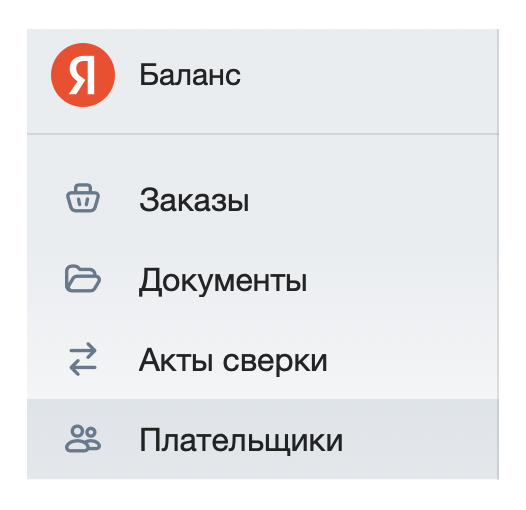Click the divider line under the Баланс header
This screenshot has width=526, height=510.
263,134
